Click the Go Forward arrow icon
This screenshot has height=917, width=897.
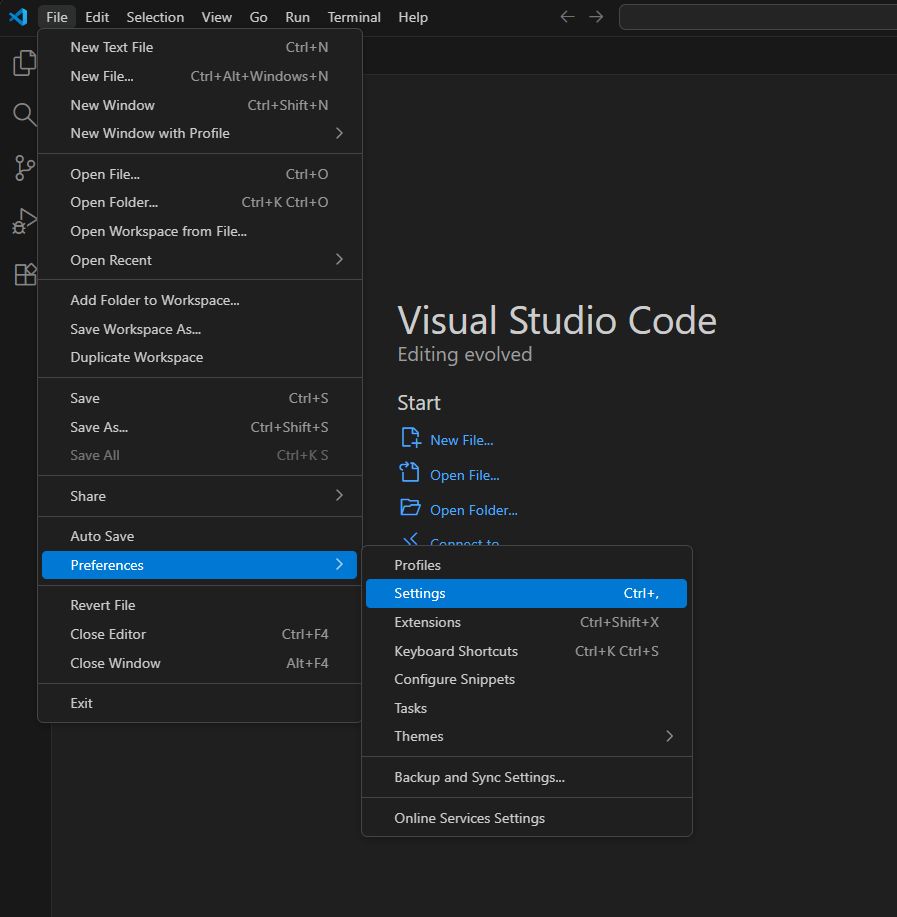coord(596,17)
